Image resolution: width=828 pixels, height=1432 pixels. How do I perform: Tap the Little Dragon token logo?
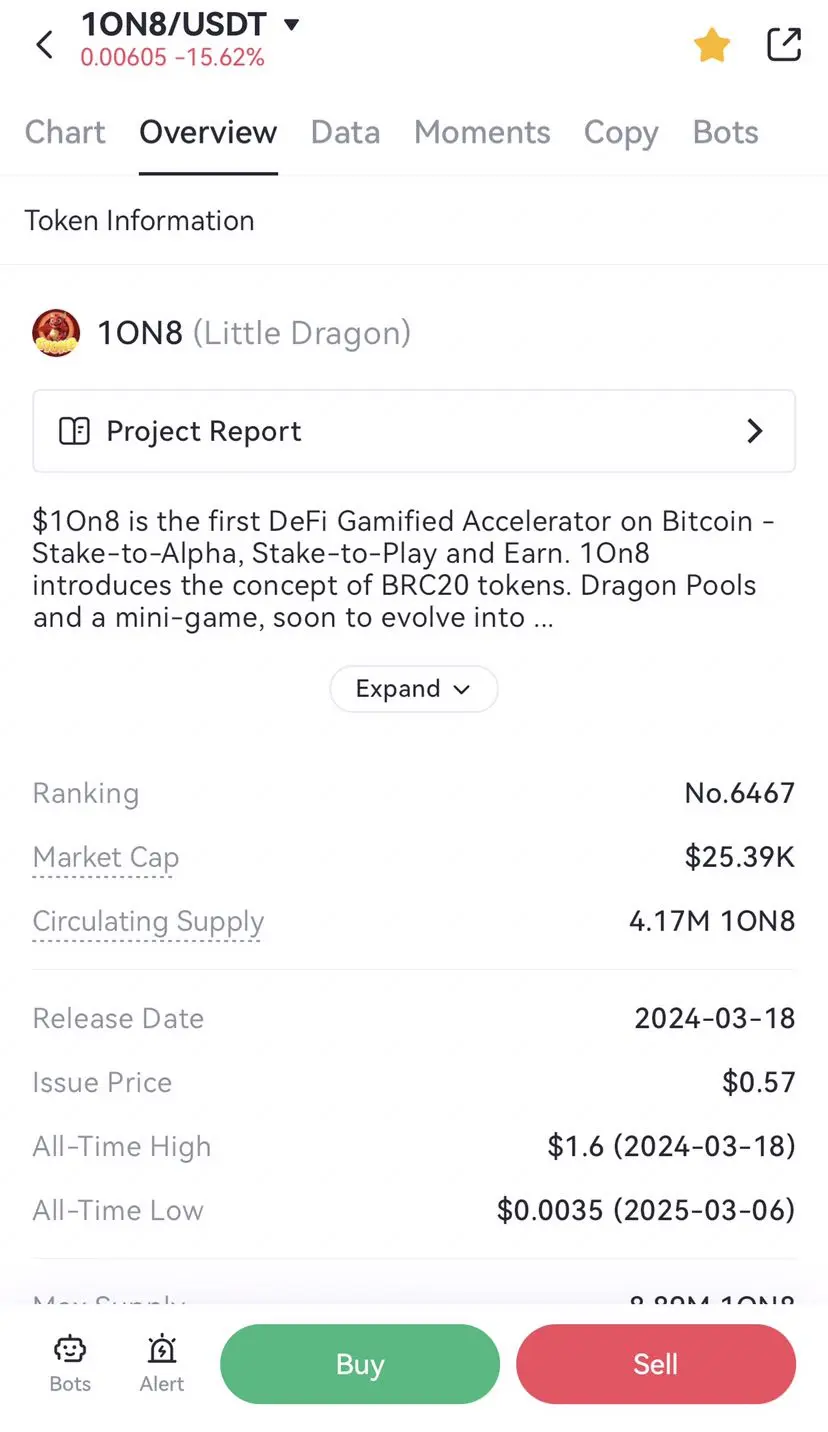[x=56, y=333]
